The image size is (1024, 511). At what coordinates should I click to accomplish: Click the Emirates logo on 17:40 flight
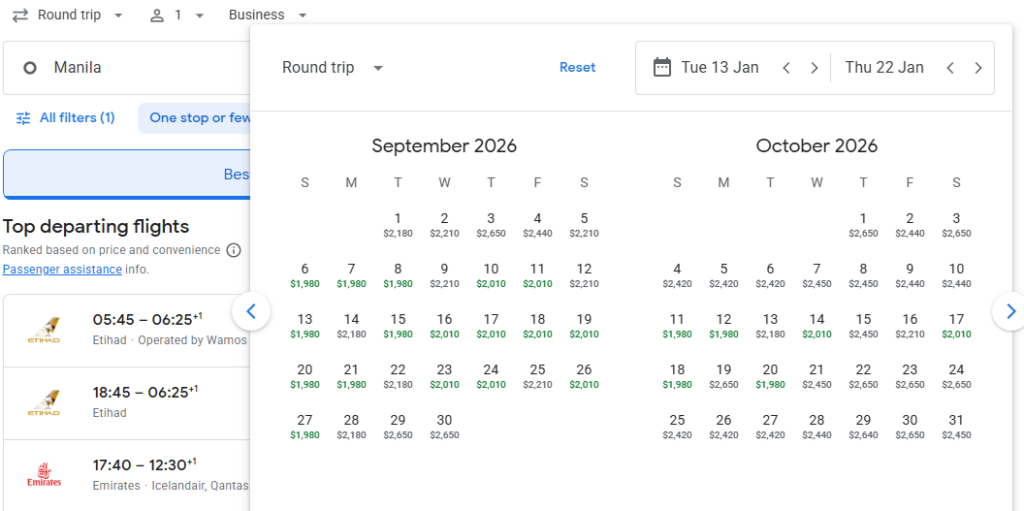coord(44,475)
